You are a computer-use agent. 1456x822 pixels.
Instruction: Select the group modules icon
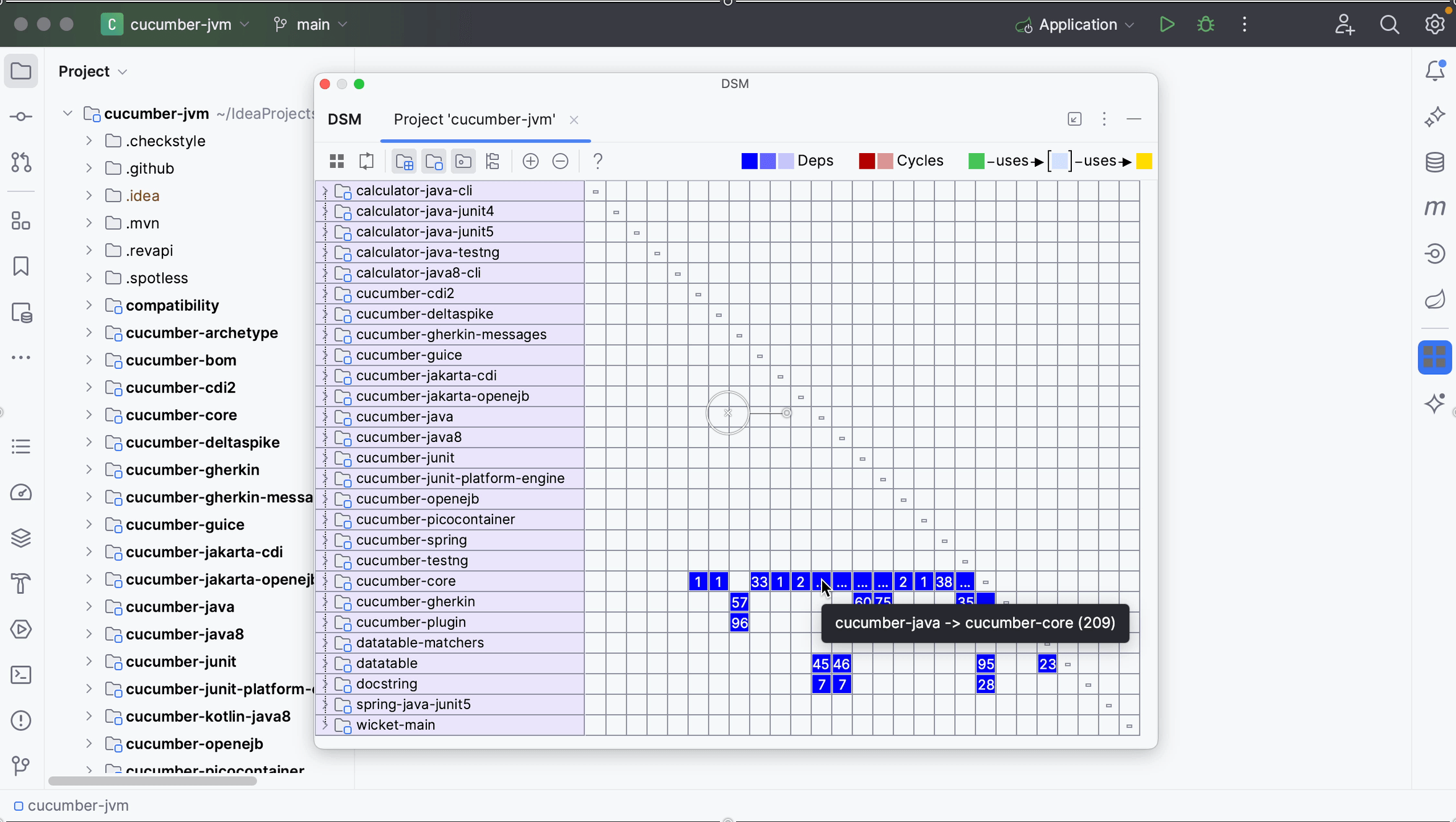(405, 161)
